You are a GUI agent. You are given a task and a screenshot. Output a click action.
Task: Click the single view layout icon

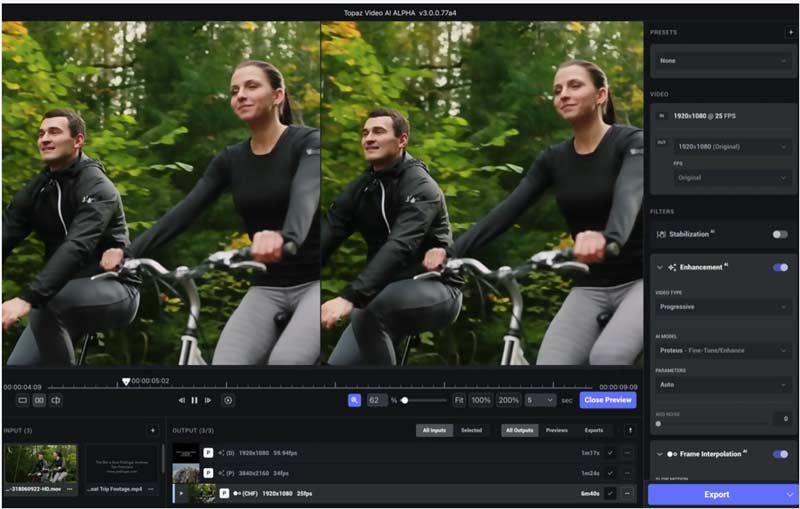coord(22,400)
